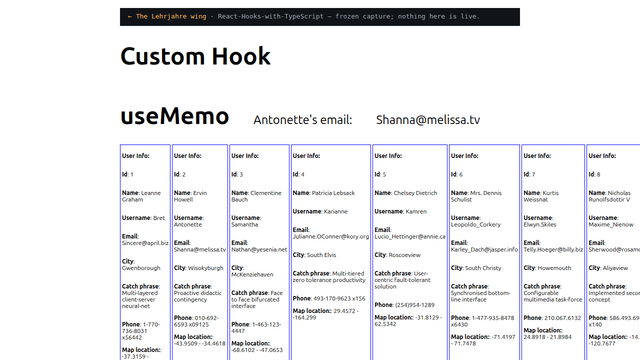
Task: Click username 'Maxime_Nienow'
Action: click(611, 224)
